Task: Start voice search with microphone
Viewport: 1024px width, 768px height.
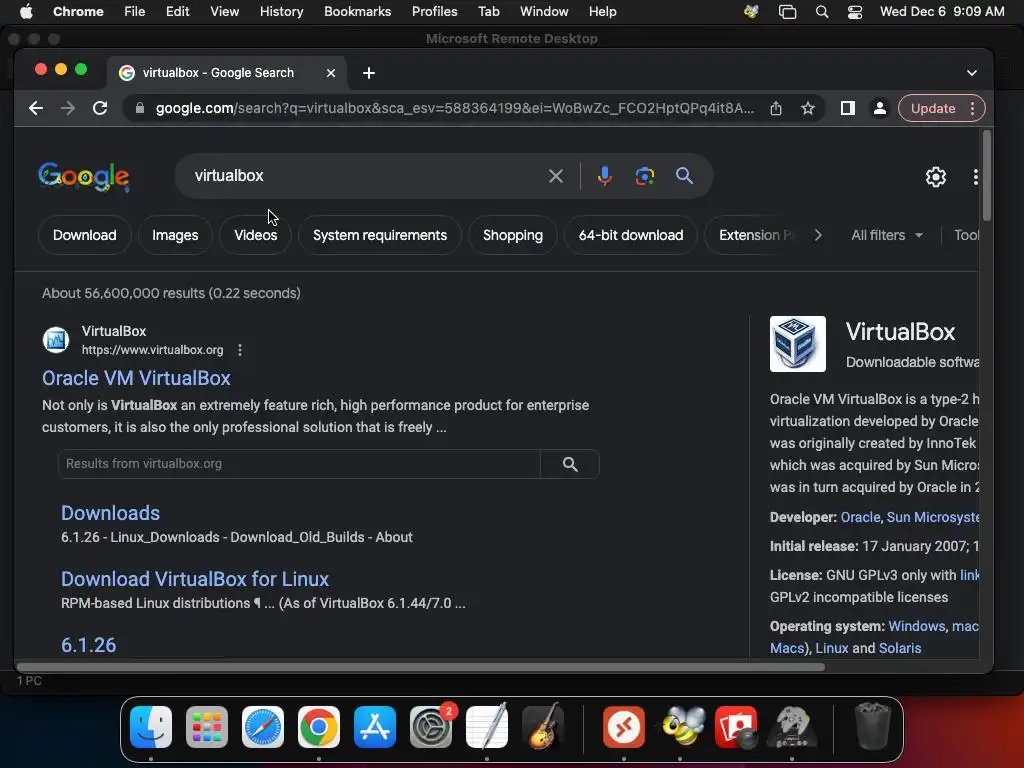Action: coord(605,176)
